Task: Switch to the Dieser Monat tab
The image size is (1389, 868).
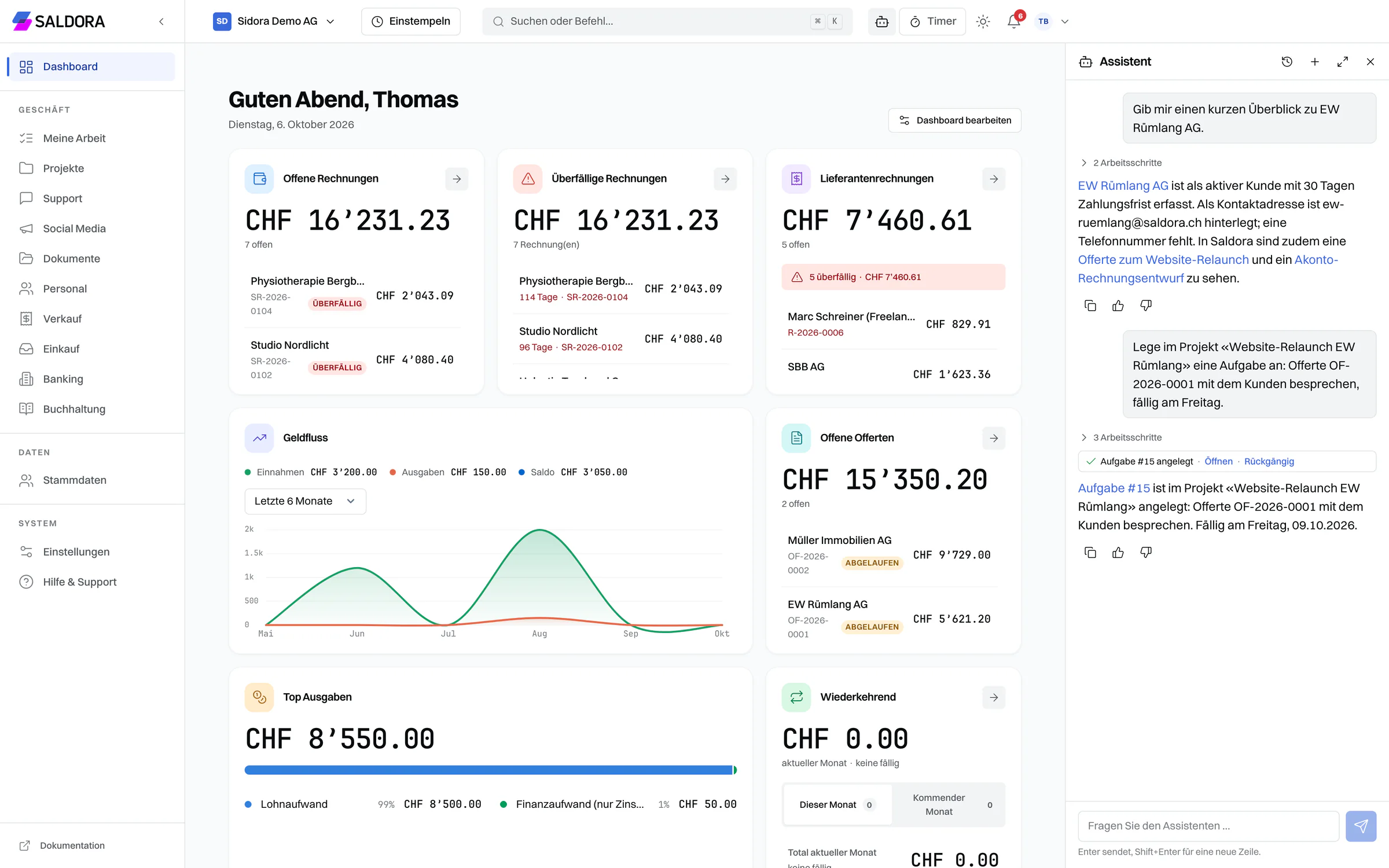Action: pyautogui.click(x=837, y=804)
